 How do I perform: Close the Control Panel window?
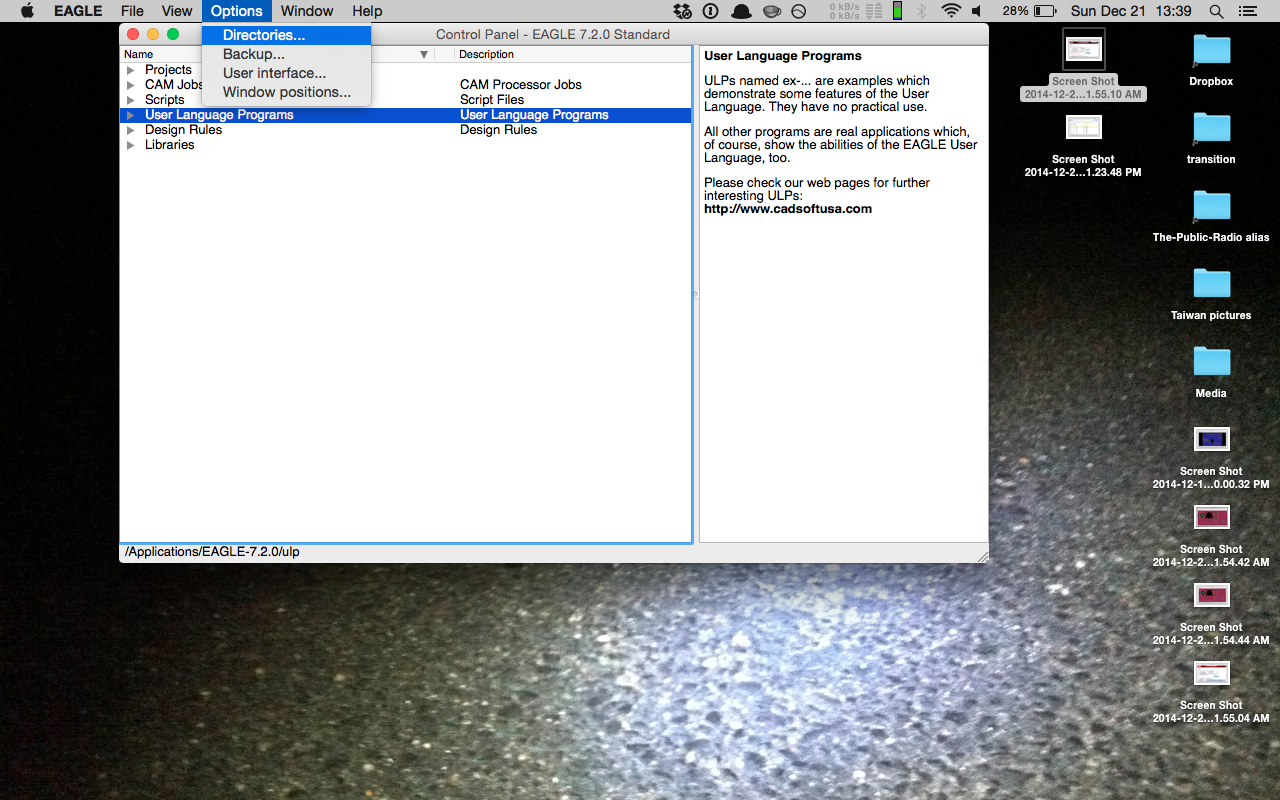click(133, 34)
